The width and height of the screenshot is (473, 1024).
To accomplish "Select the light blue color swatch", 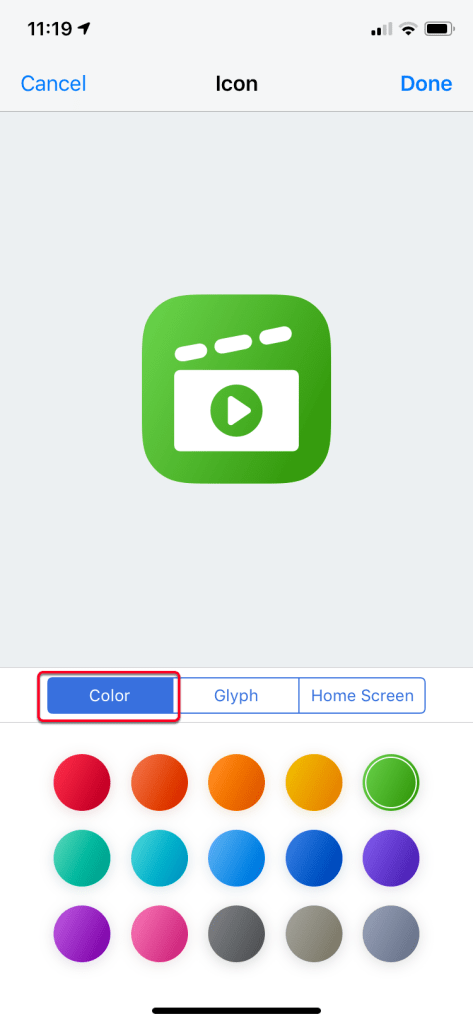I will point(236,858).
